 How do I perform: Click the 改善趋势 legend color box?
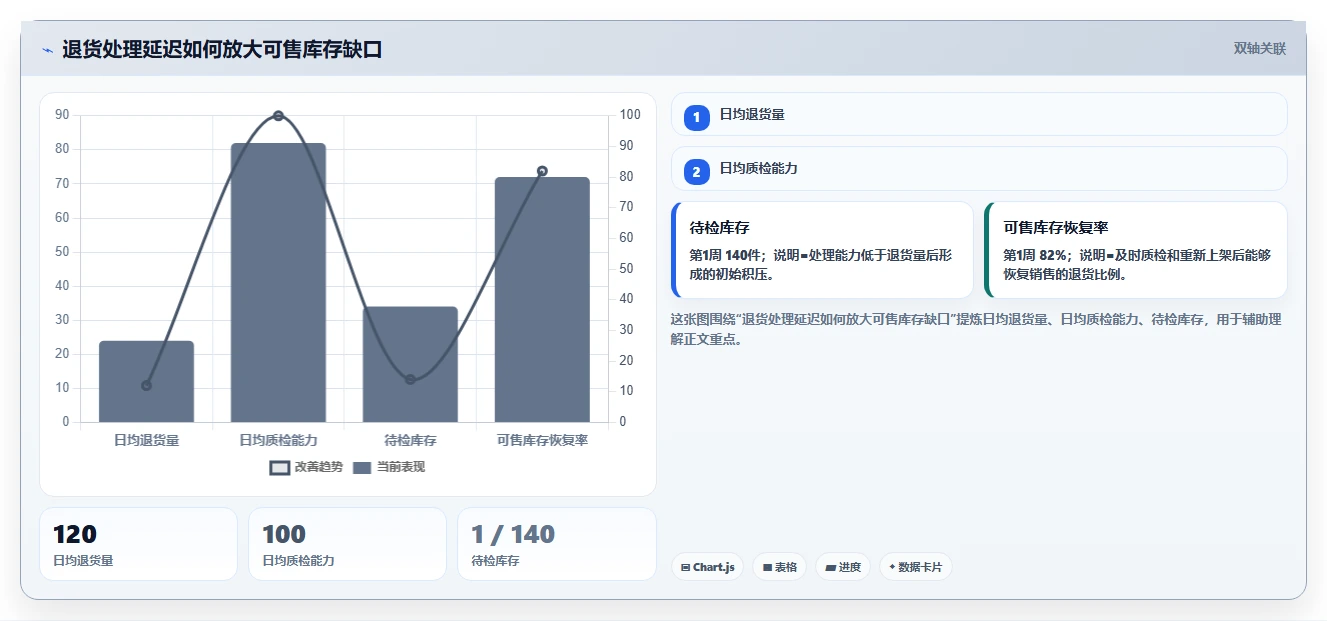[x=280, y=468]
